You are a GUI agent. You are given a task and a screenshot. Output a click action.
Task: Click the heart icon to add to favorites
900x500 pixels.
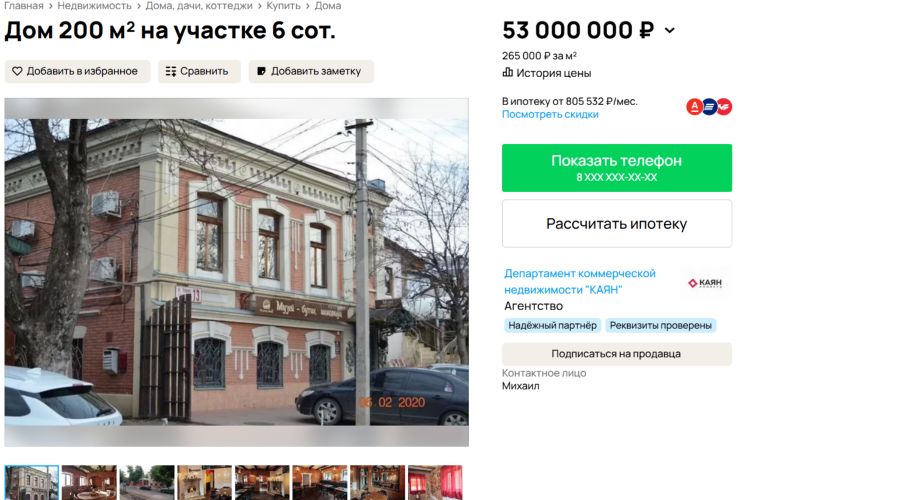[17, 71]
